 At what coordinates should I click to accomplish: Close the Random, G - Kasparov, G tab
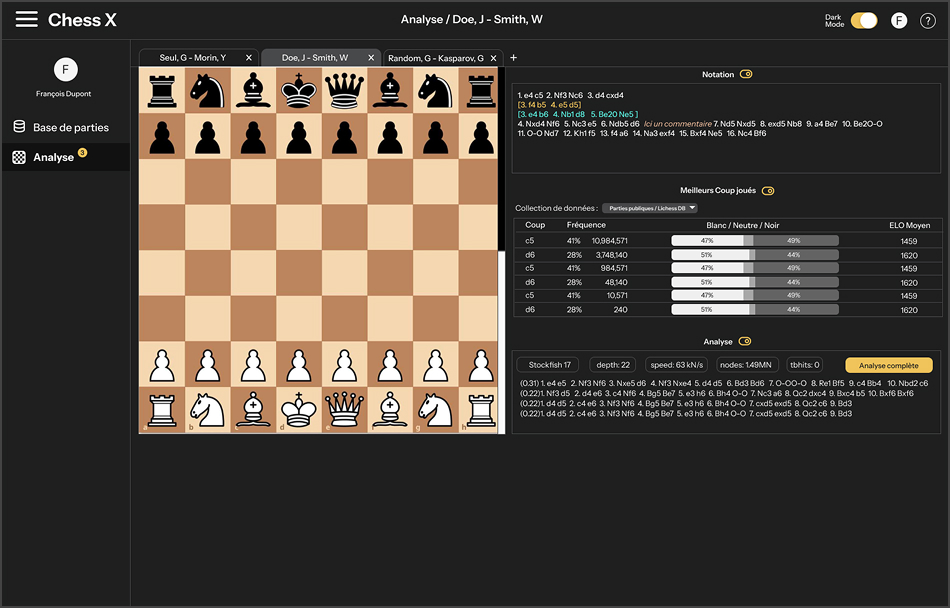494,58
